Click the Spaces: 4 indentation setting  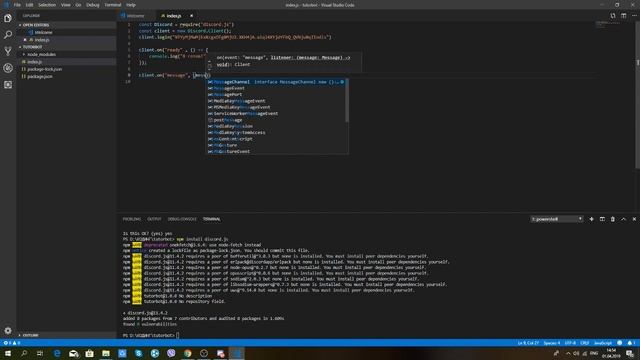tap(552, 343)
